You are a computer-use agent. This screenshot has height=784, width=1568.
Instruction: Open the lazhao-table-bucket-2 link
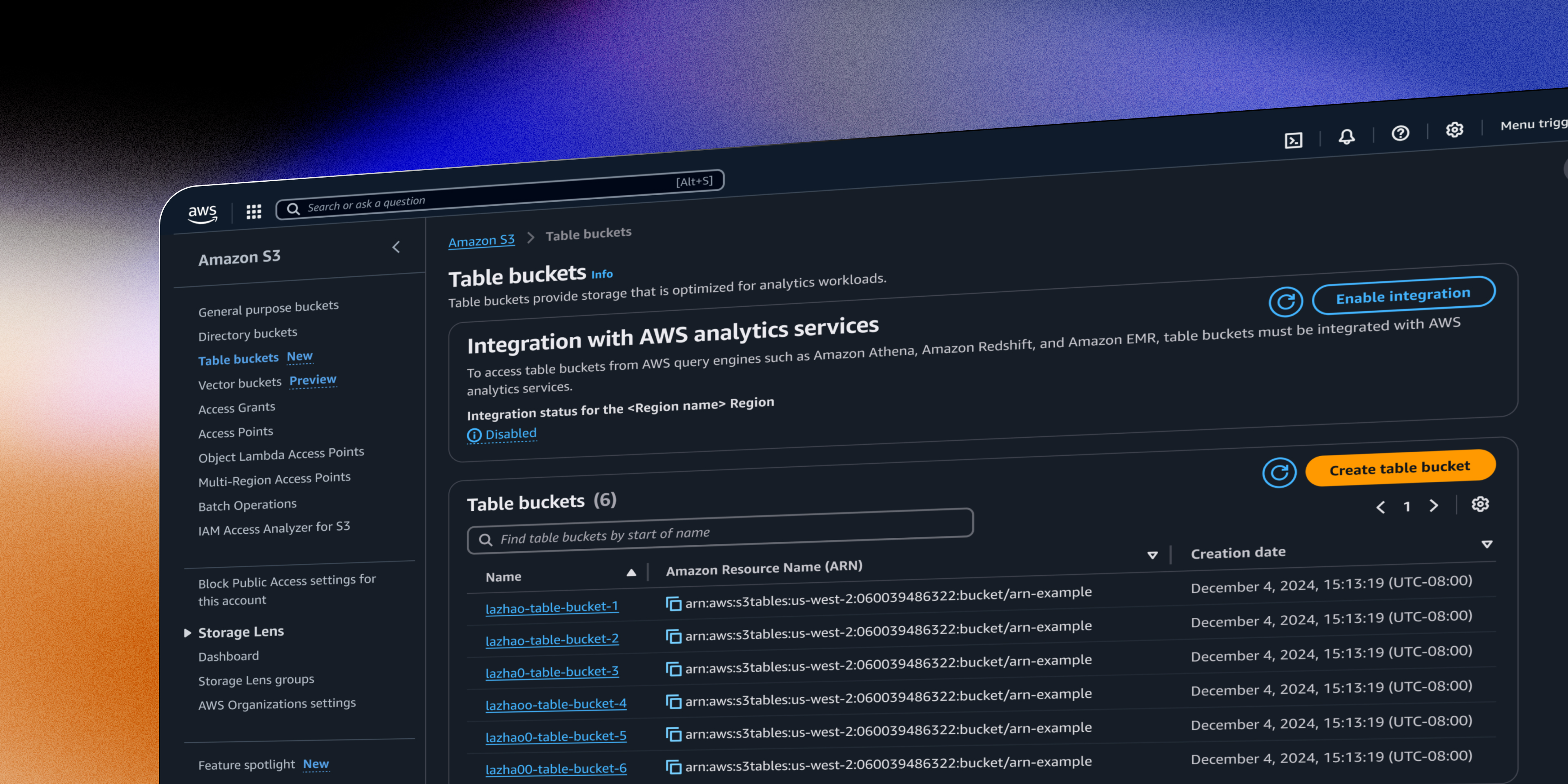552,640
